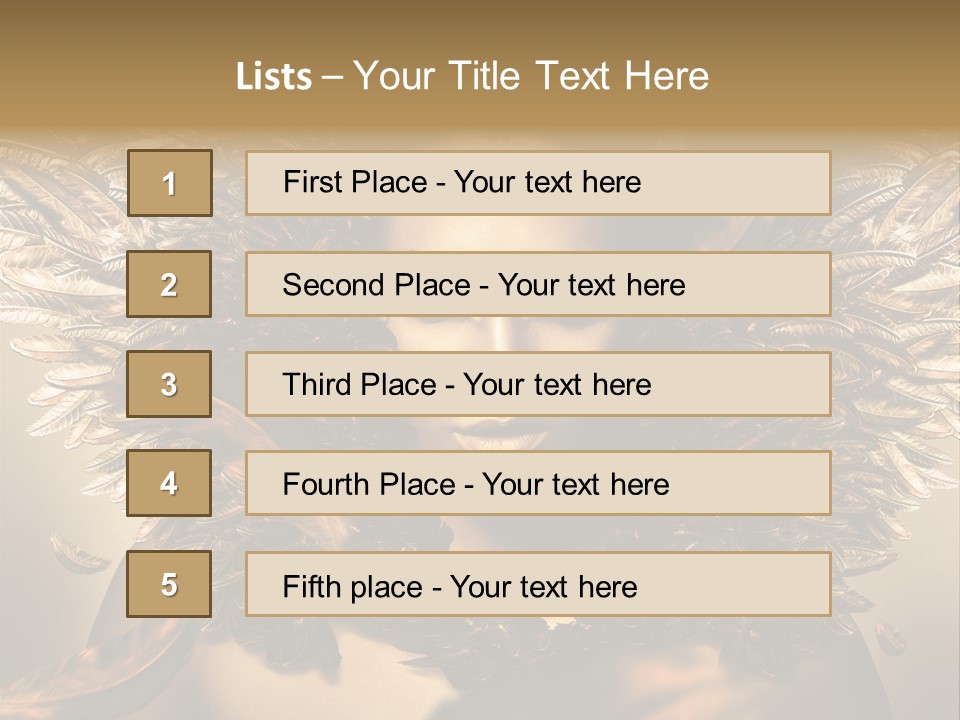Select the number 4 box
The image size is (960, 720).
pyautogui.click(x=169, y=484)
